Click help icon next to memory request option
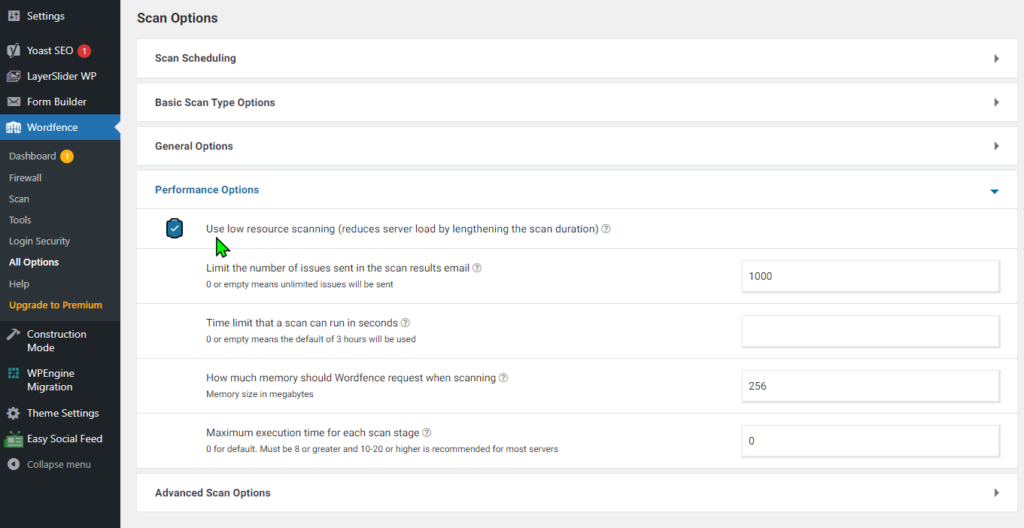1024x528 pixels. click(x=503, y=378)
